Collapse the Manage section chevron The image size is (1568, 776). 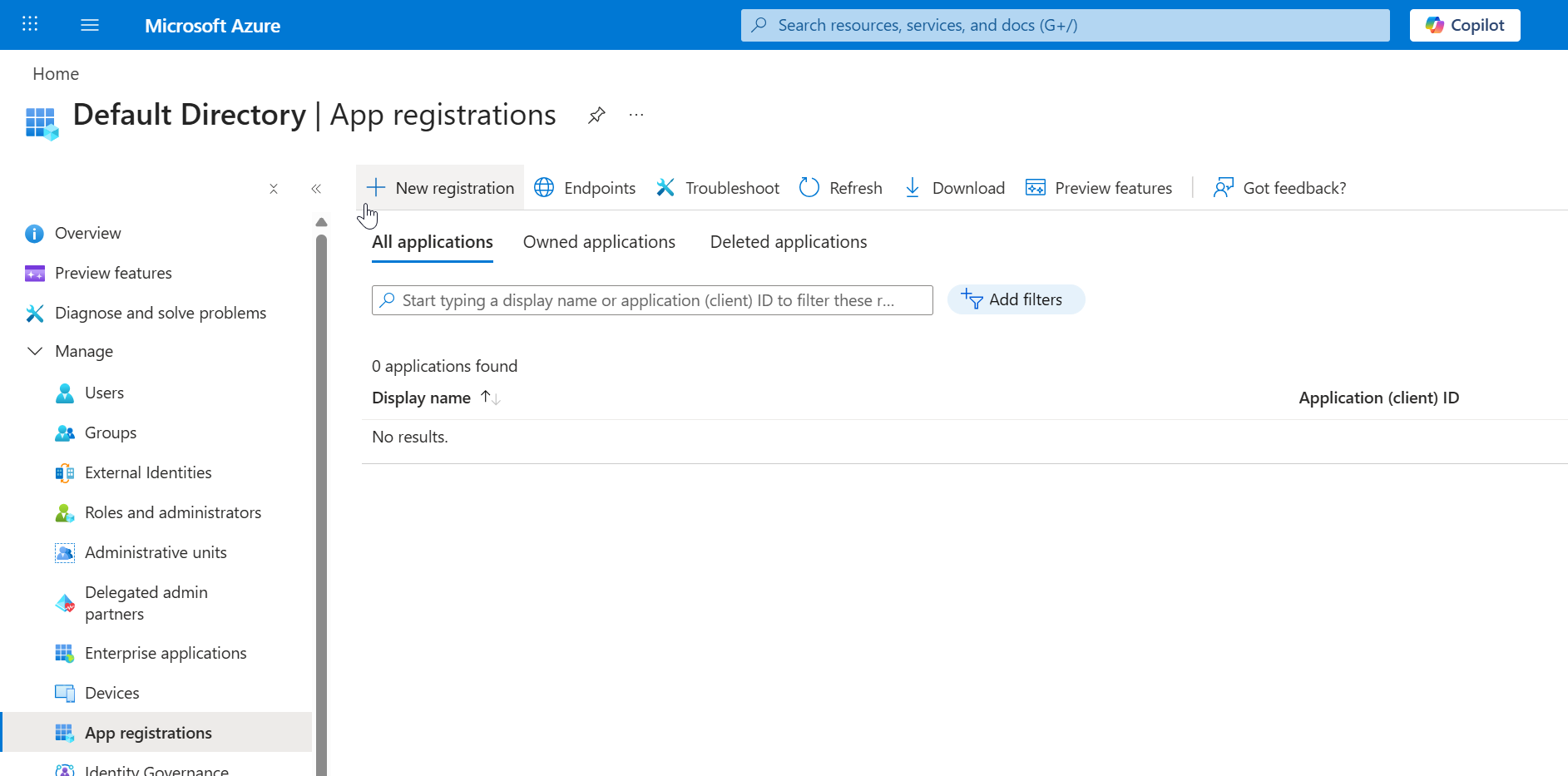(x=34, y=351)
